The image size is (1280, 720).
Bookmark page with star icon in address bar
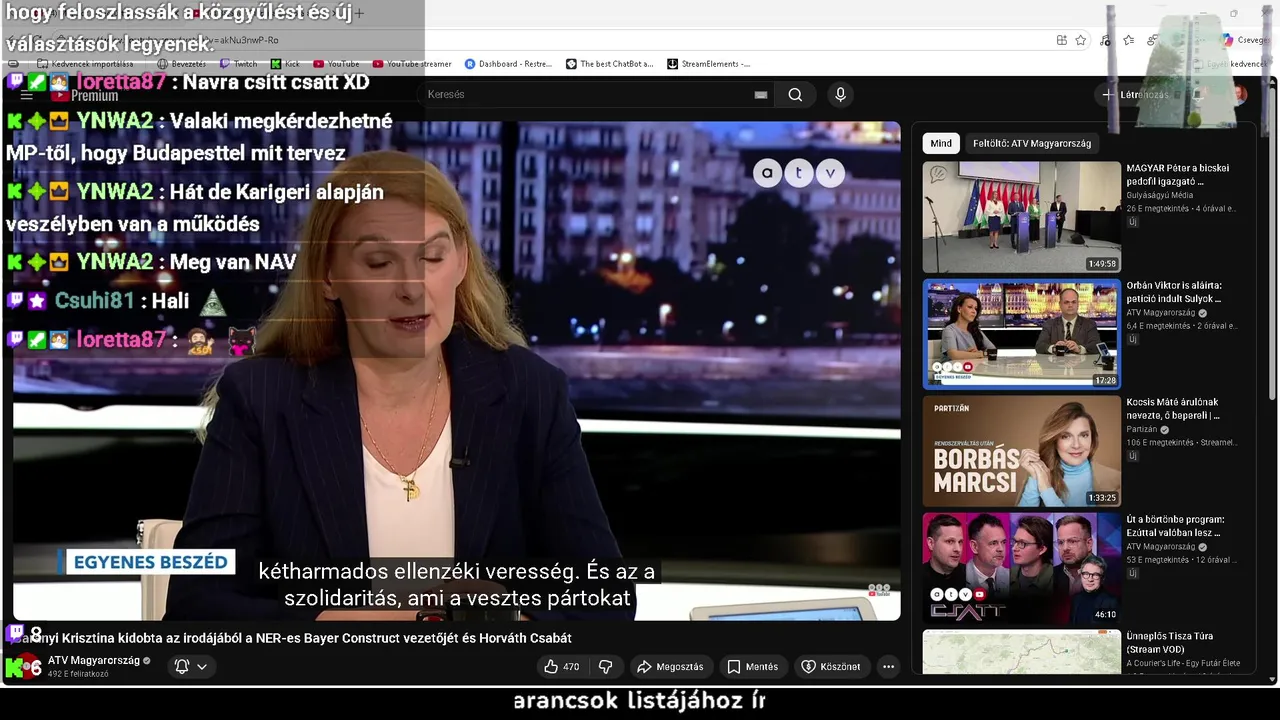[1081, 40]
